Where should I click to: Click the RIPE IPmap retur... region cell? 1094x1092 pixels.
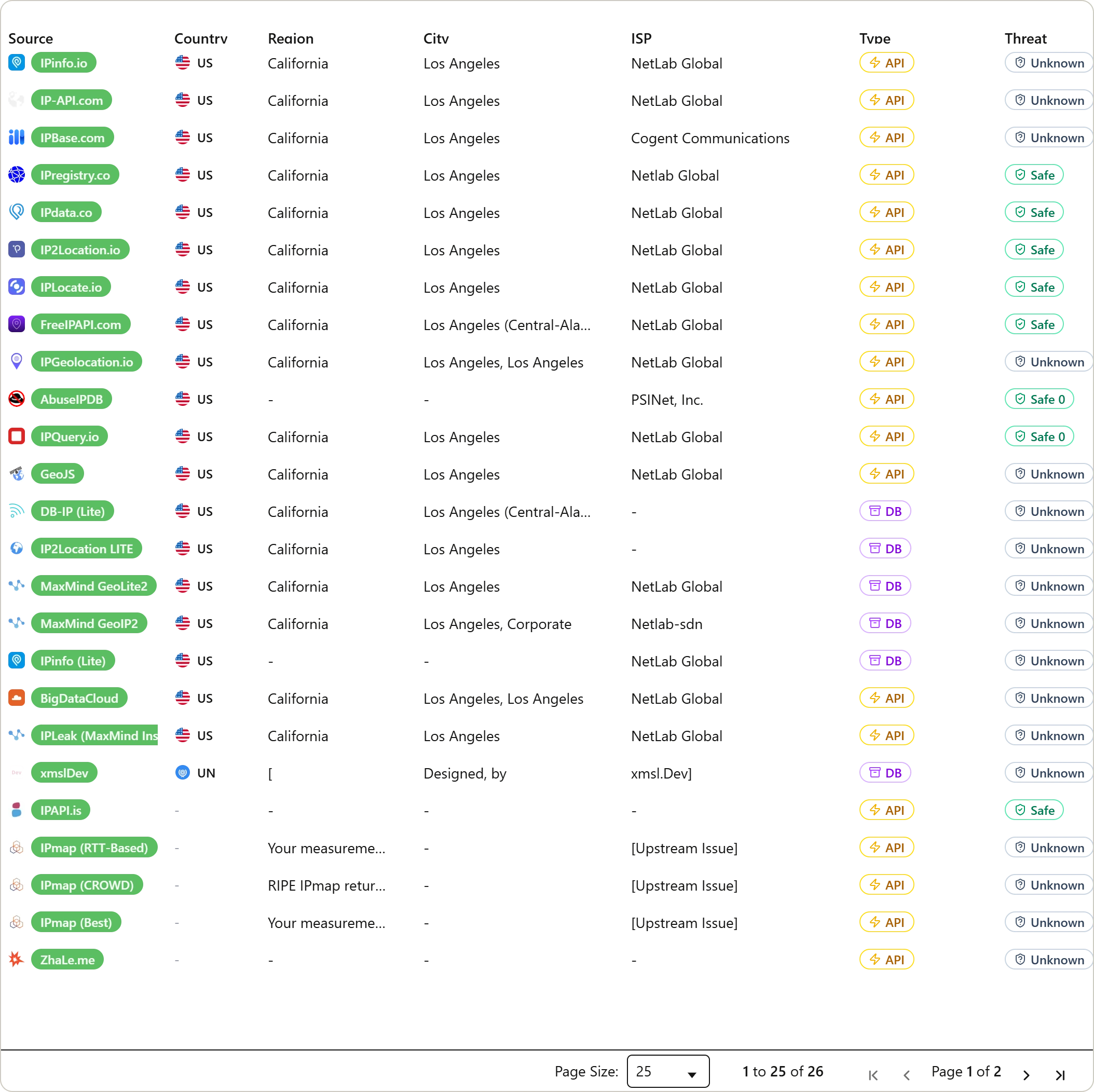(326, 886)
